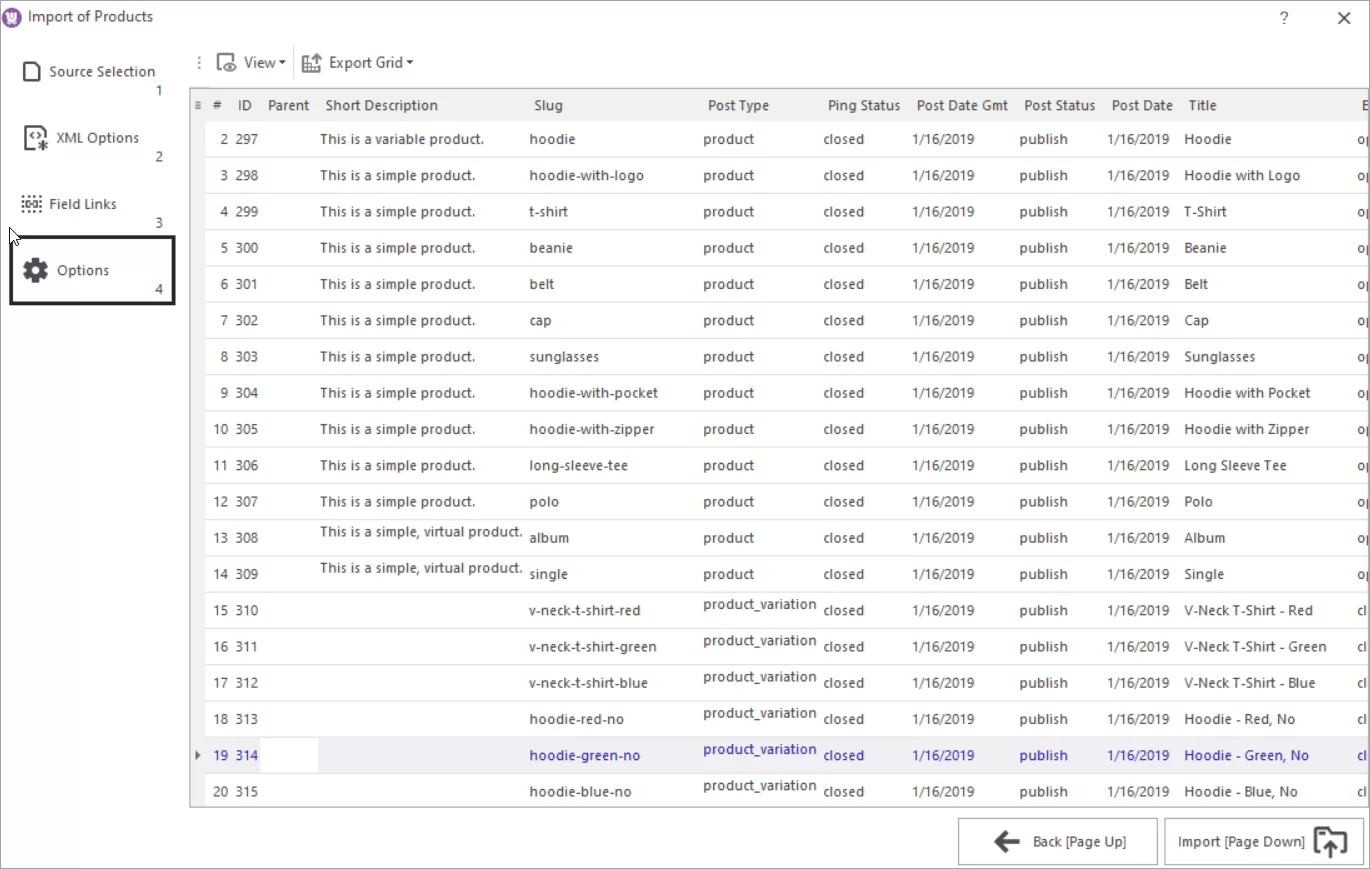Click the Import [Page Down] button
Image resolution: width=1370 pixels, height=869 pixels.
coord(1241,841)
